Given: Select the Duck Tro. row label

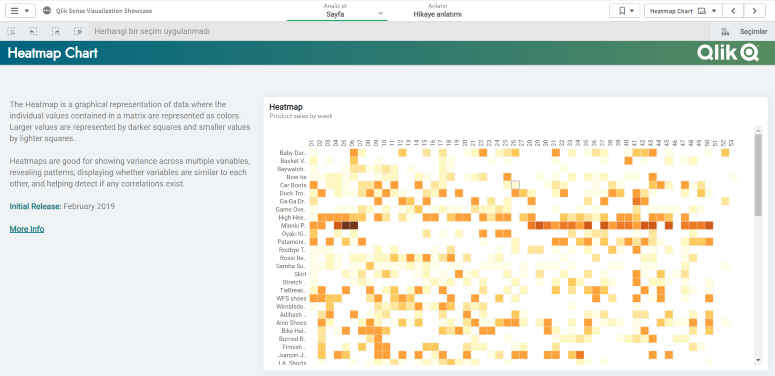Looking at the screenshot, I should (x=293, y=193).
